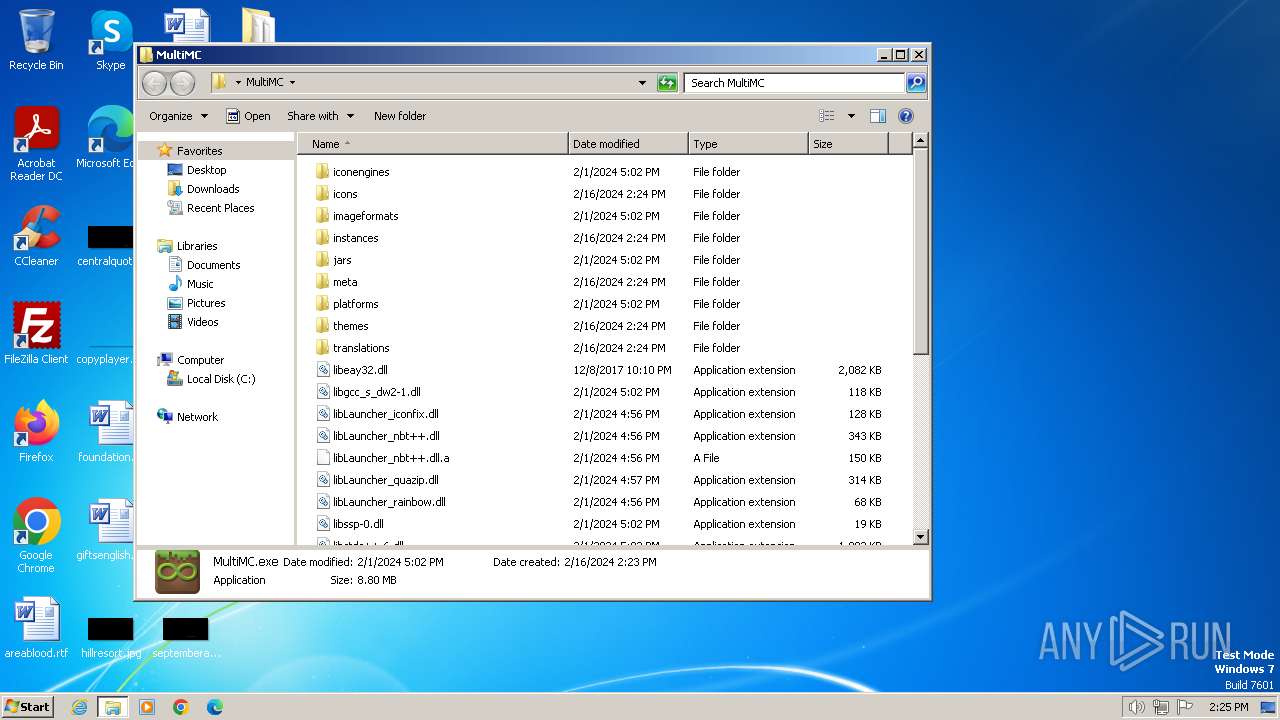Image resolution: width=1280 pixels, height=720 pixels.
Task: Open the Change your view icon
Action: coord(826,116)
